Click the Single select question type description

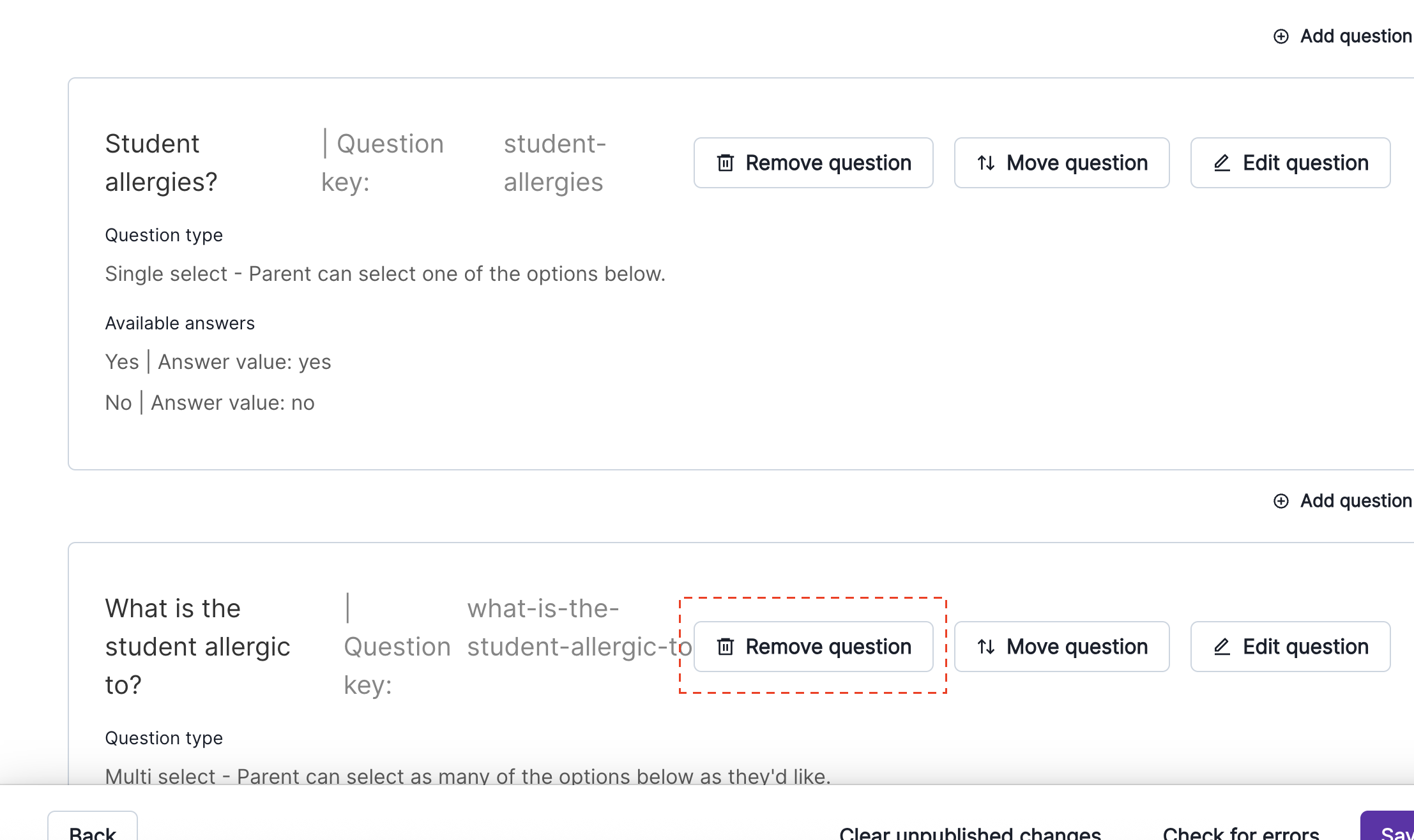(x=384, y=274)
